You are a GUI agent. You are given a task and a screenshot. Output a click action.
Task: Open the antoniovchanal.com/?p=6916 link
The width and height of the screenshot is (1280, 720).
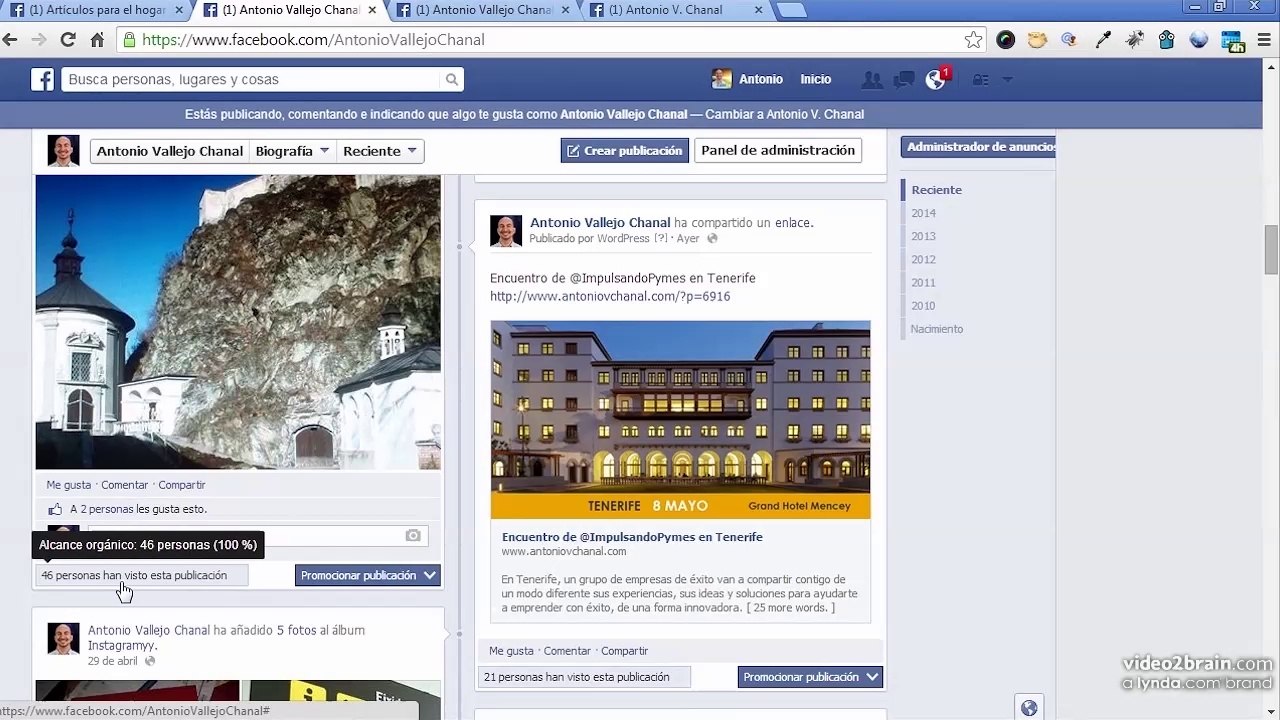pyautogui.click(x=610, y=297)
